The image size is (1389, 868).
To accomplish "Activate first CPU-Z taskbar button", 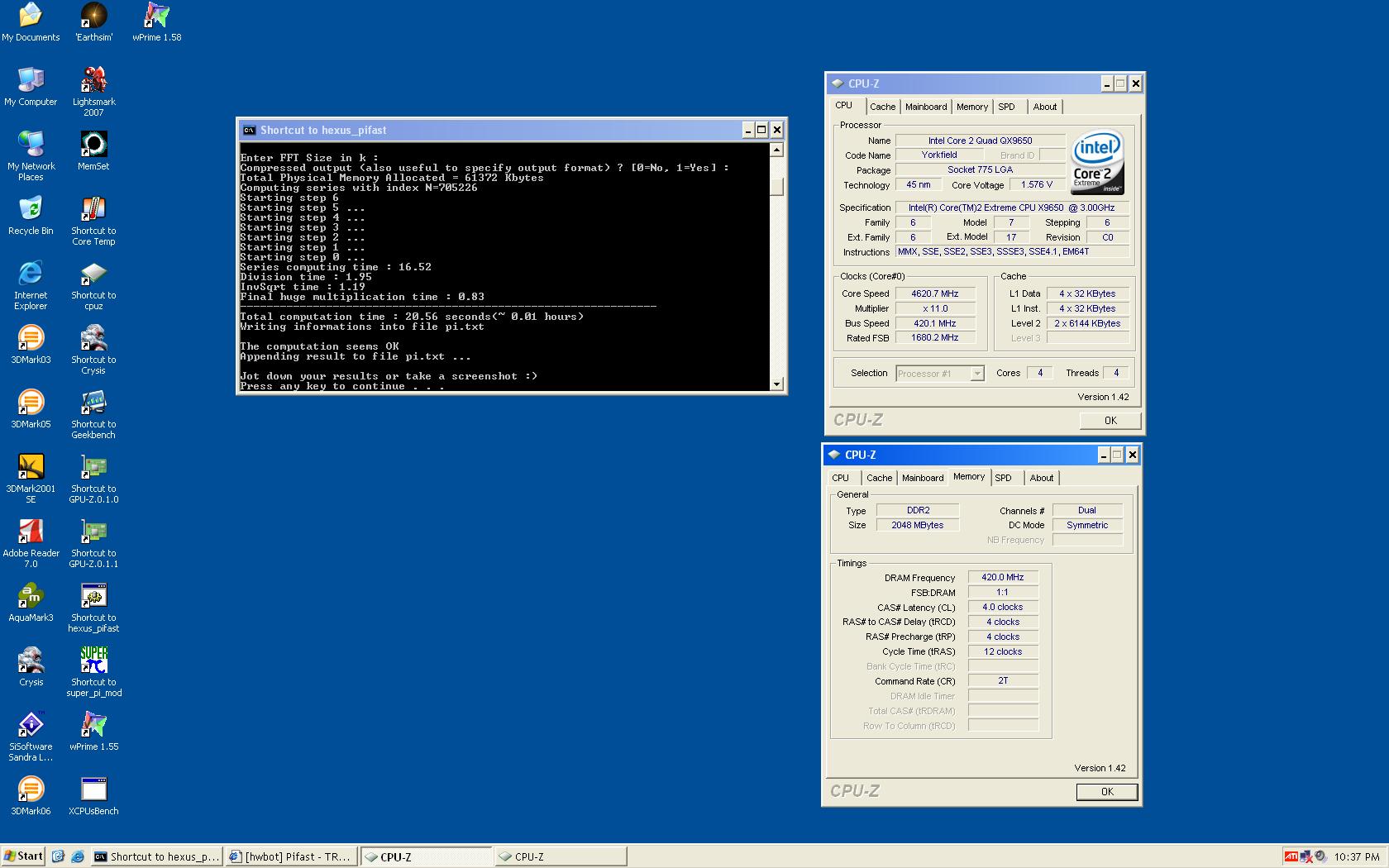I will click(426, 856).
